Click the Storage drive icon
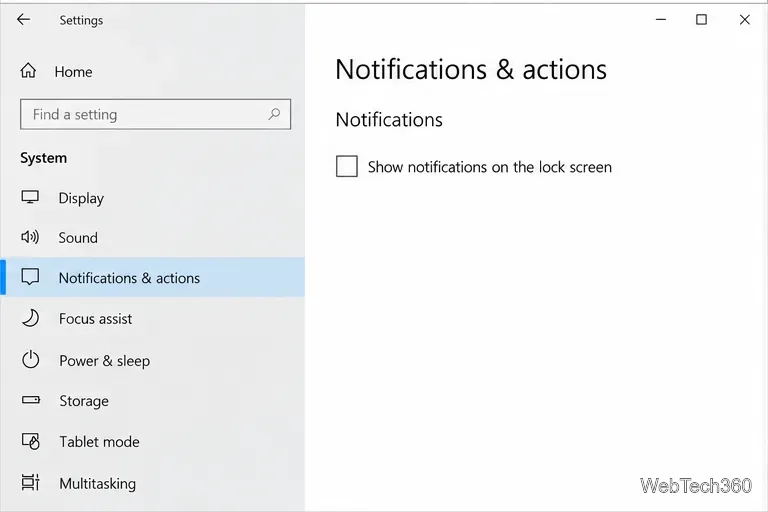Screen dimensions: 768x512 [x=31, y=400]
